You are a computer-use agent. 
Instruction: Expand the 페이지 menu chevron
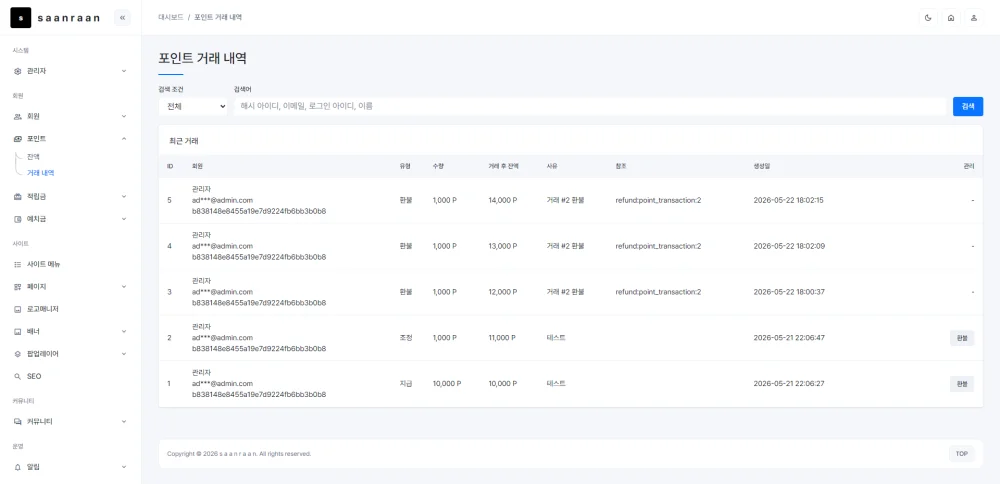pyautogui.click(x=124, y=287)
